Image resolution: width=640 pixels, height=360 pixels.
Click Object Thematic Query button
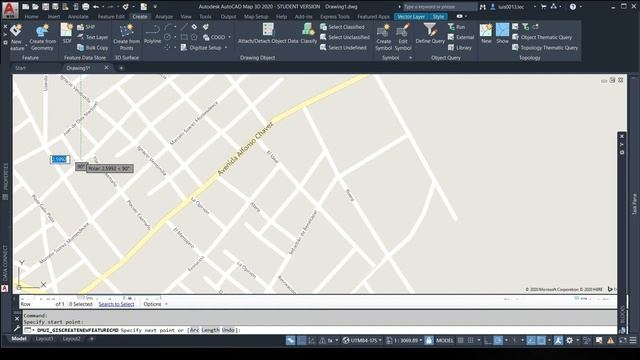(x=542, y=37)
